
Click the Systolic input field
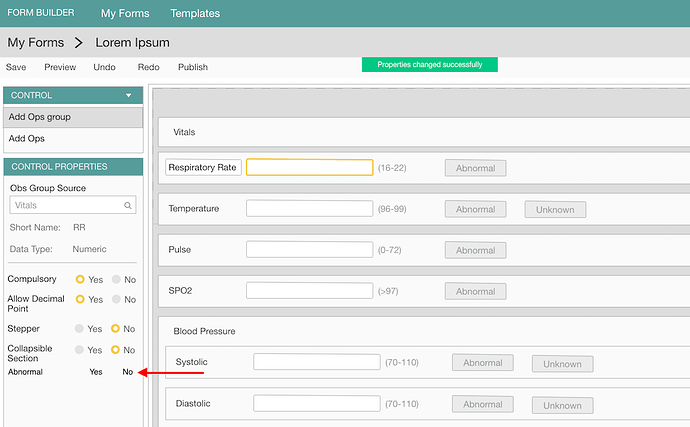[317, 362]
